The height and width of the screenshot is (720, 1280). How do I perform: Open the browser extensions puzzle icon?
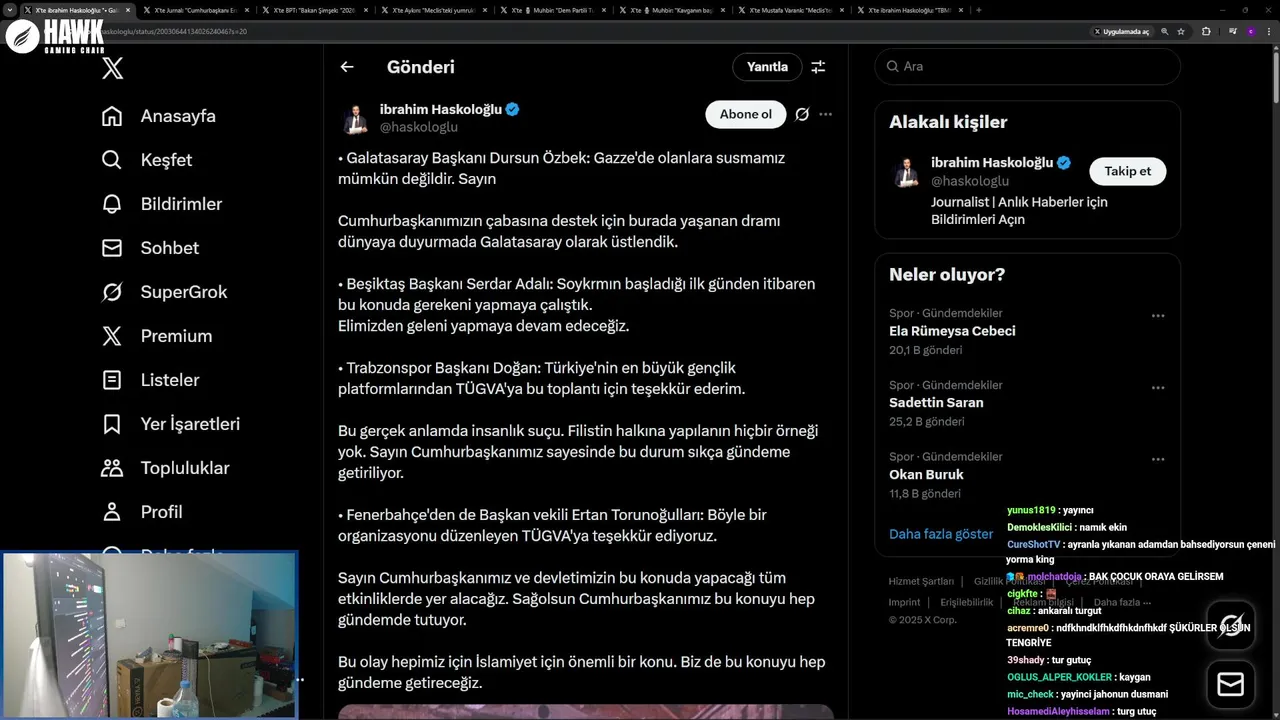coord(1206,31)
